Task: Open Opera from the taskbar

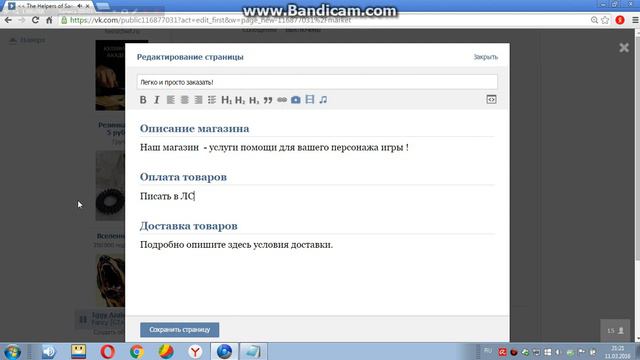Action: click(108, 351)
